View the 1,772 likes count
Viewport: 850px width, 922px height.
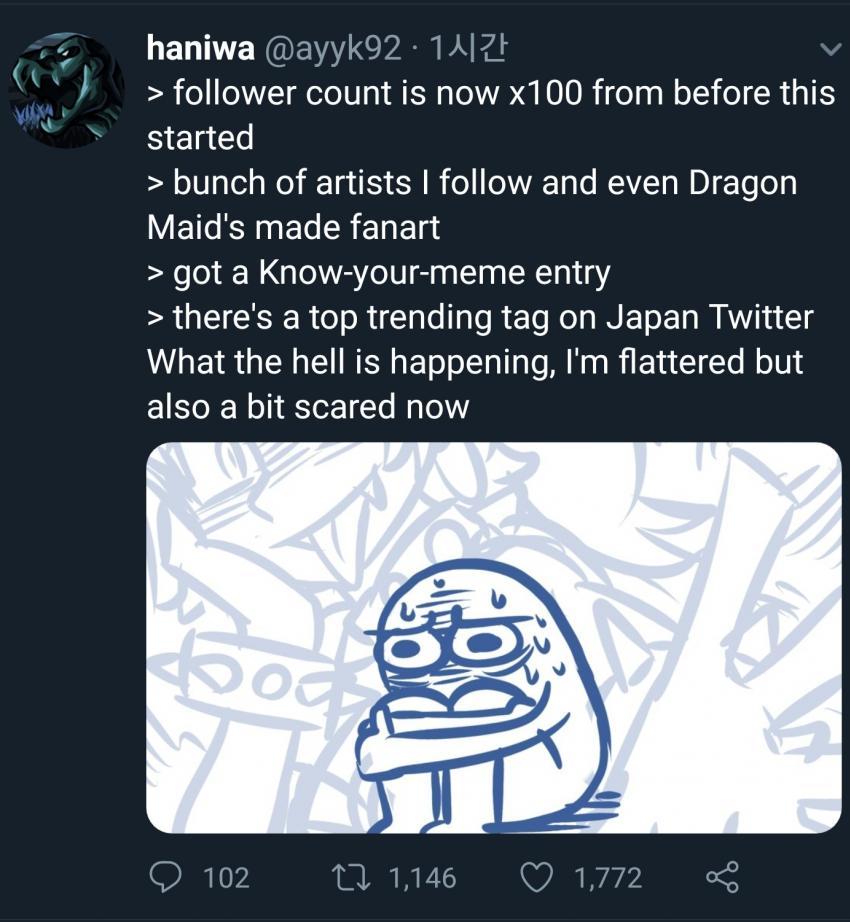[607, 878]
